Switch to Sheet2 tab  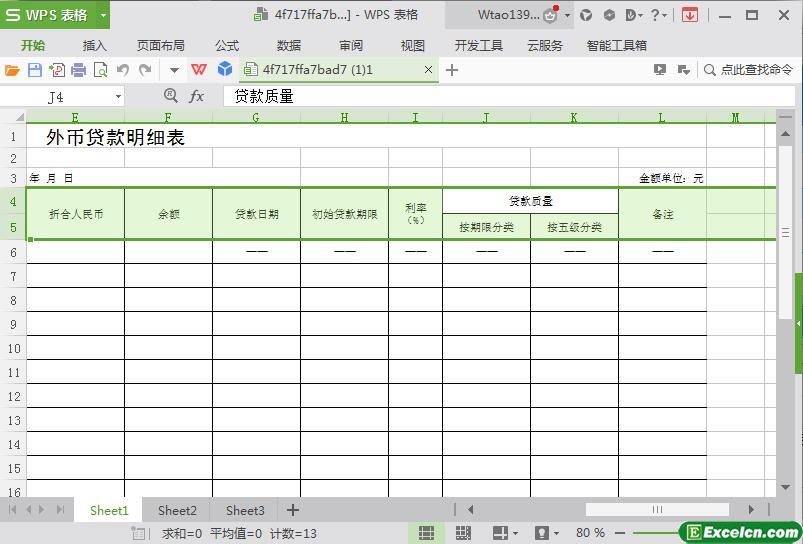[177, 510]
